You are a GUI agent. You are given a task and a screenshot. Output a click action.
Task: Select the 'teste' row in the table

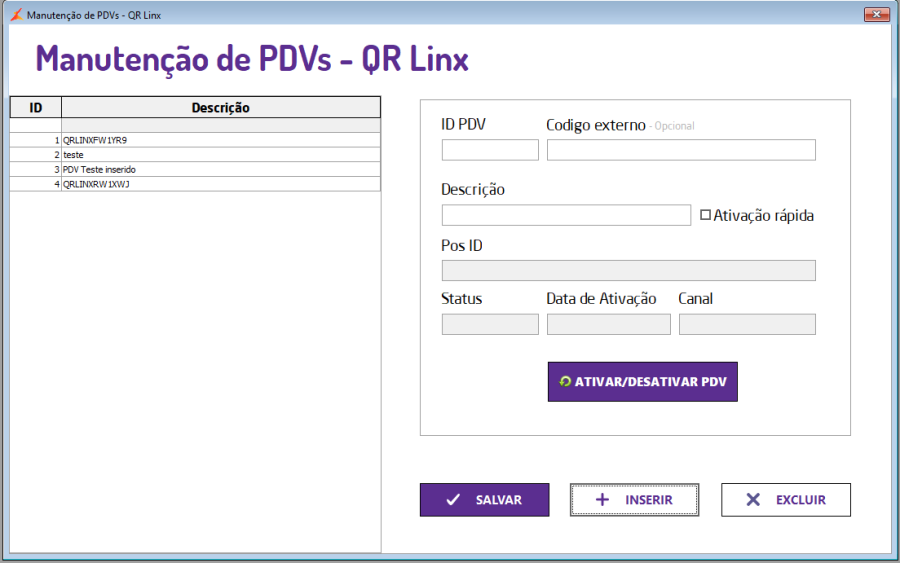[x=195, y=155]
